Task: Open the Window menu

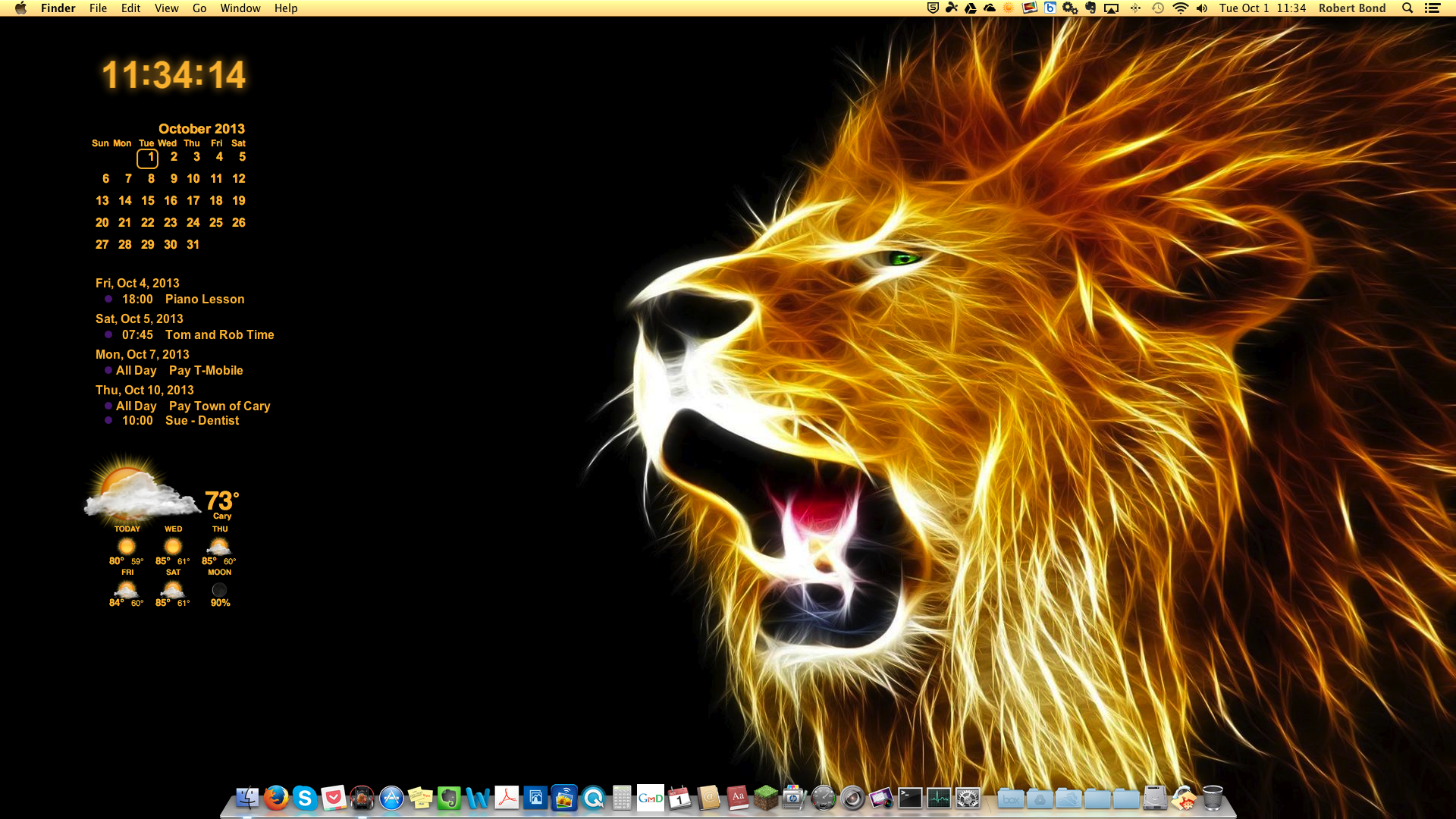Action: coord(240,8)
